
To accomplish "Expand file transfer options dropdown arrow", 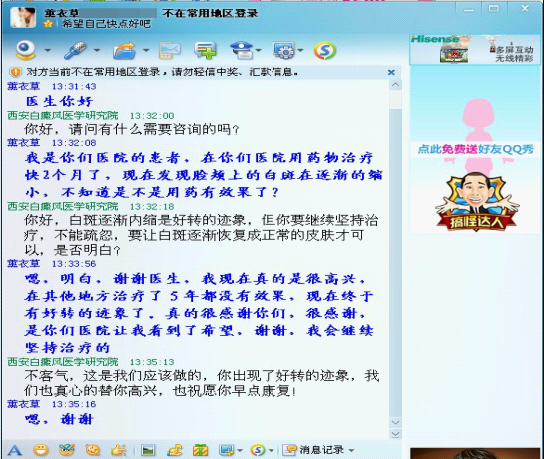I will (146, 50).
